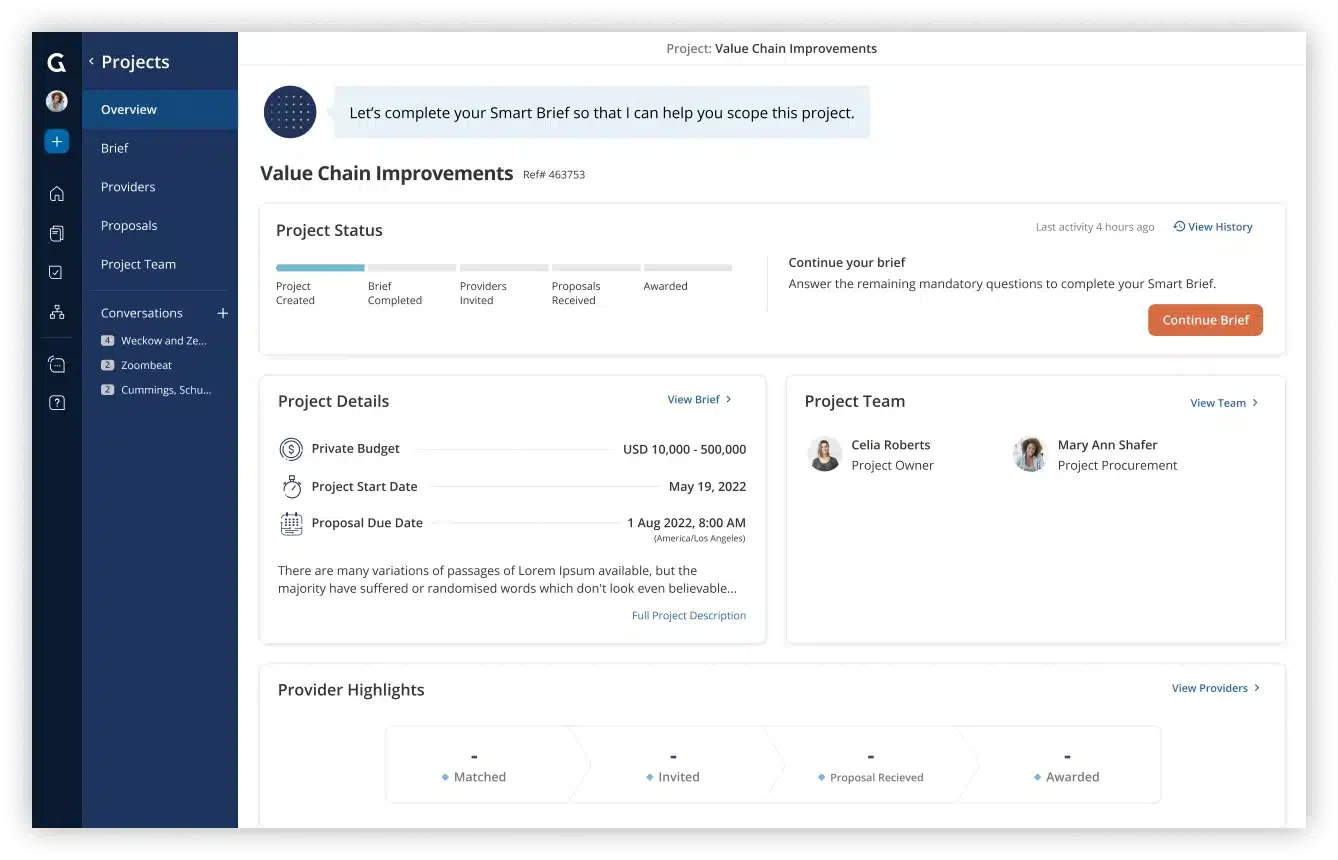The width and height of the screenshot is (1338, 860).
Task: Click the badge beside Cummings conversation
Action: (108, 390)
